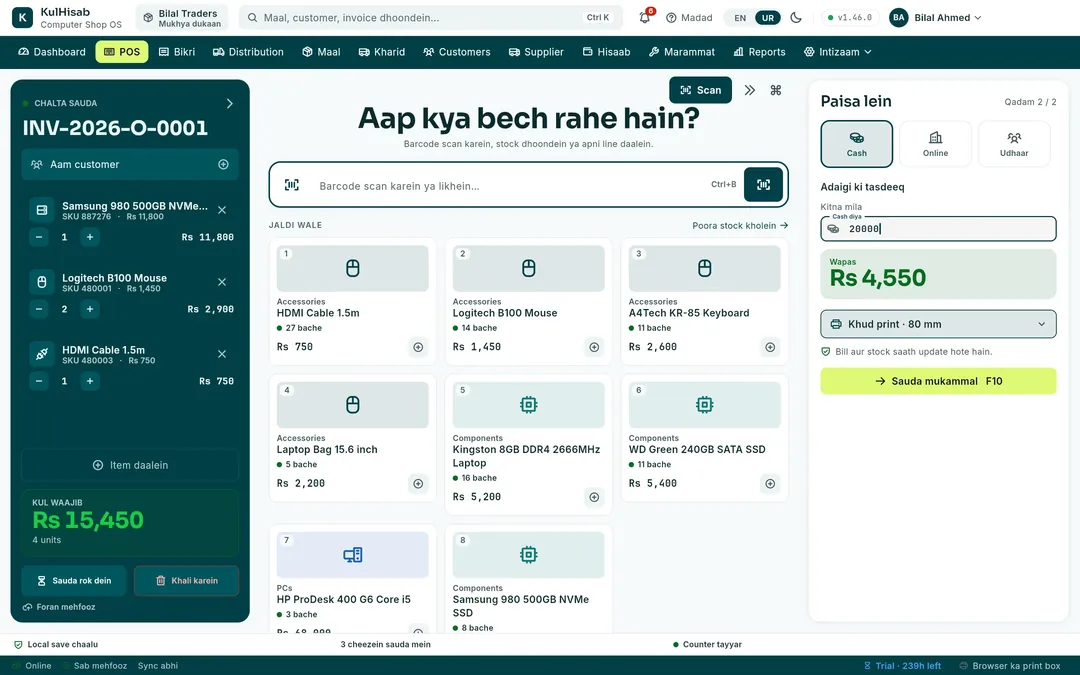Decrease Samsung 980 quantity
This screenshot has width=1080, height=675.
(39, 237)
